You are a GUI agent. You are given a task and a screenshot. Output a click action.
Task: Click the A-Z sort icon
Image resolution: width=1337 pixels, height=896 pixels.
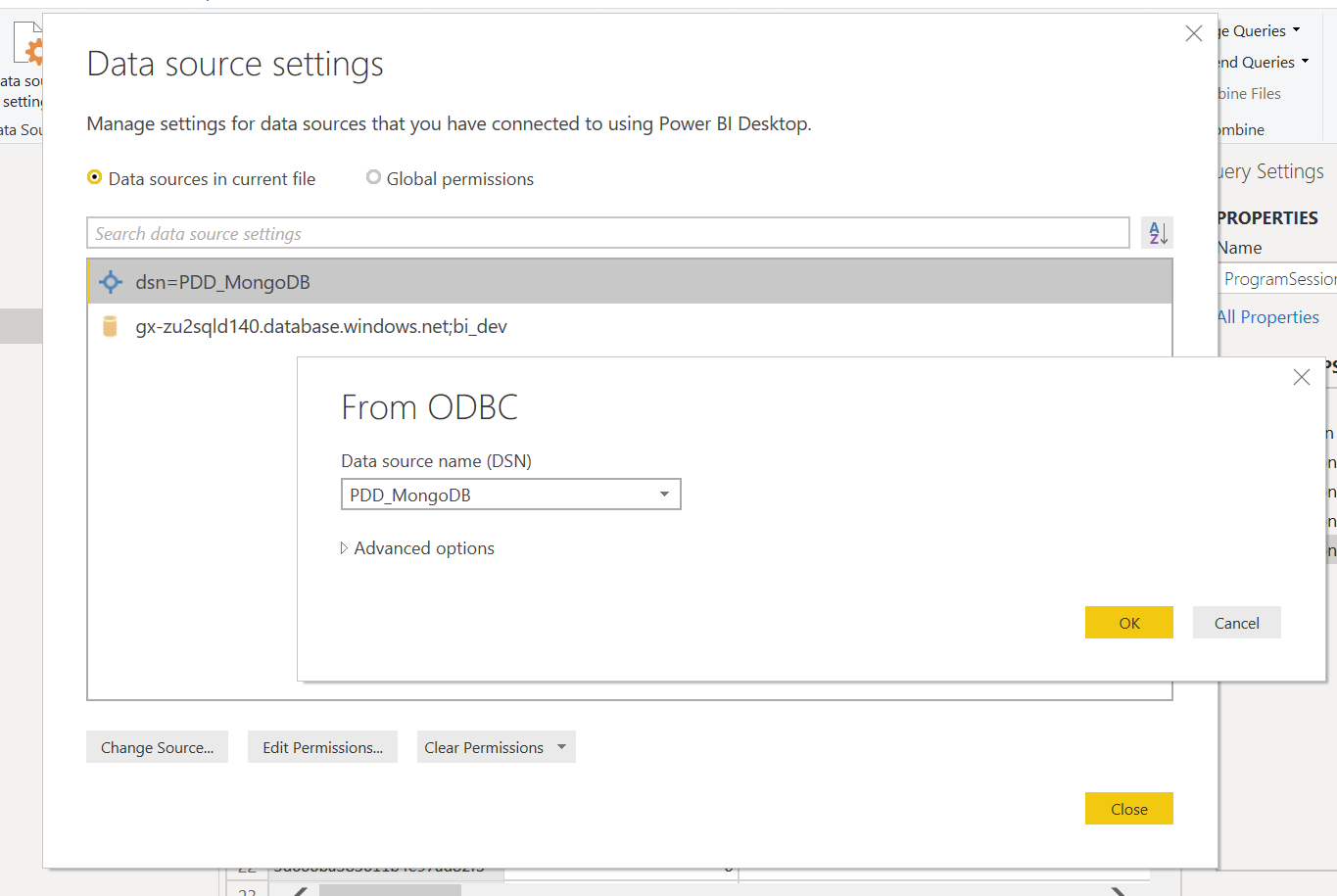[1157, 233]
